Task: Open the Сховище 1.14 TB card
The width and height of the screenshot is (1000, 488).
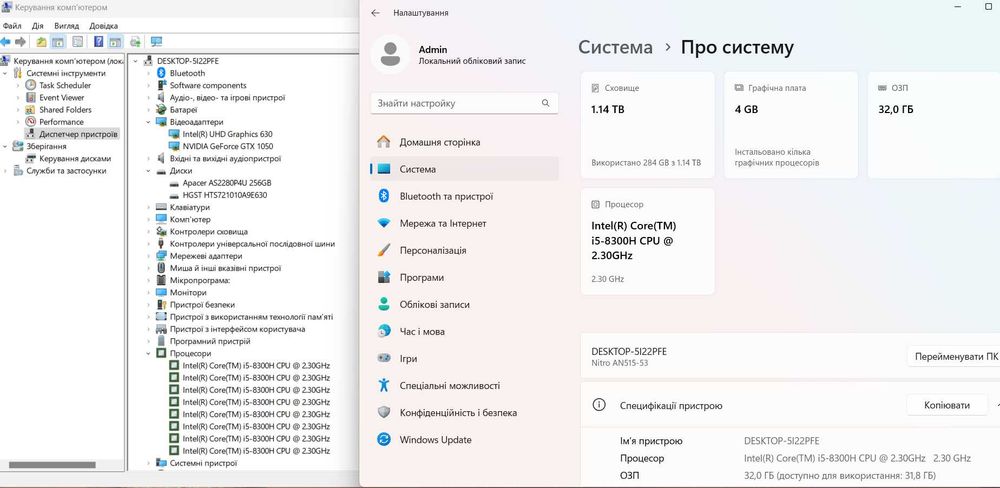Action: pos(647,125)
